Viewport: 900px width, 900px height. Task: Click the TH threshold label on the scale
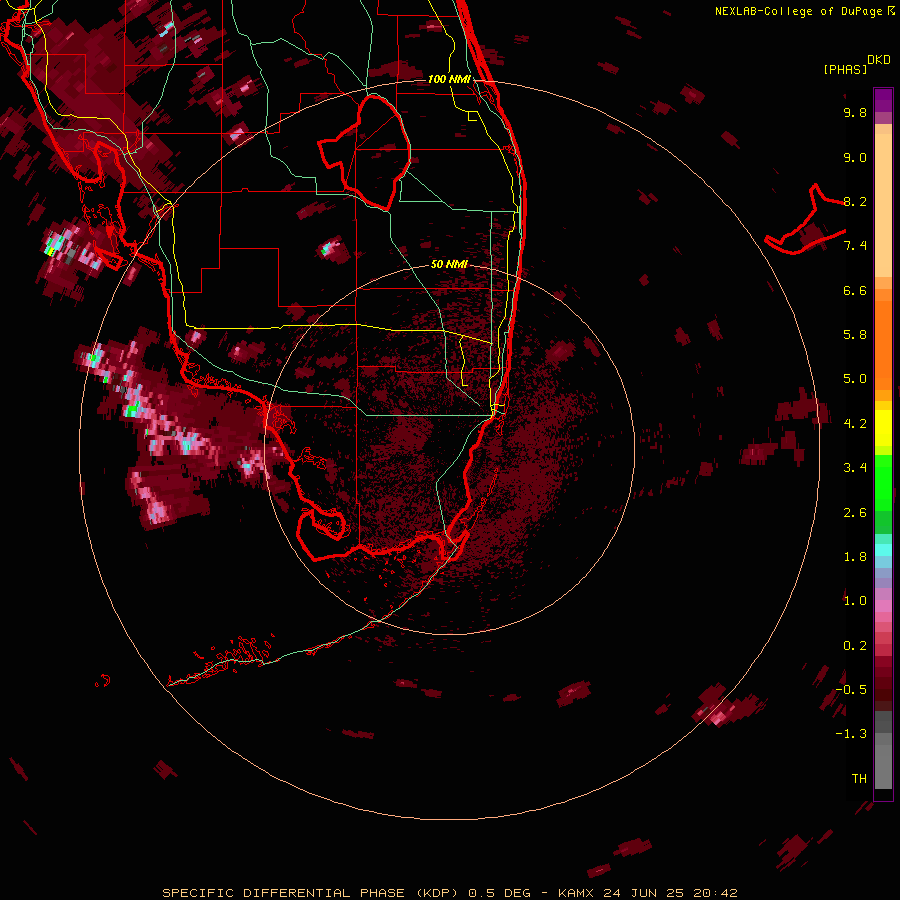tap(859, 779)
